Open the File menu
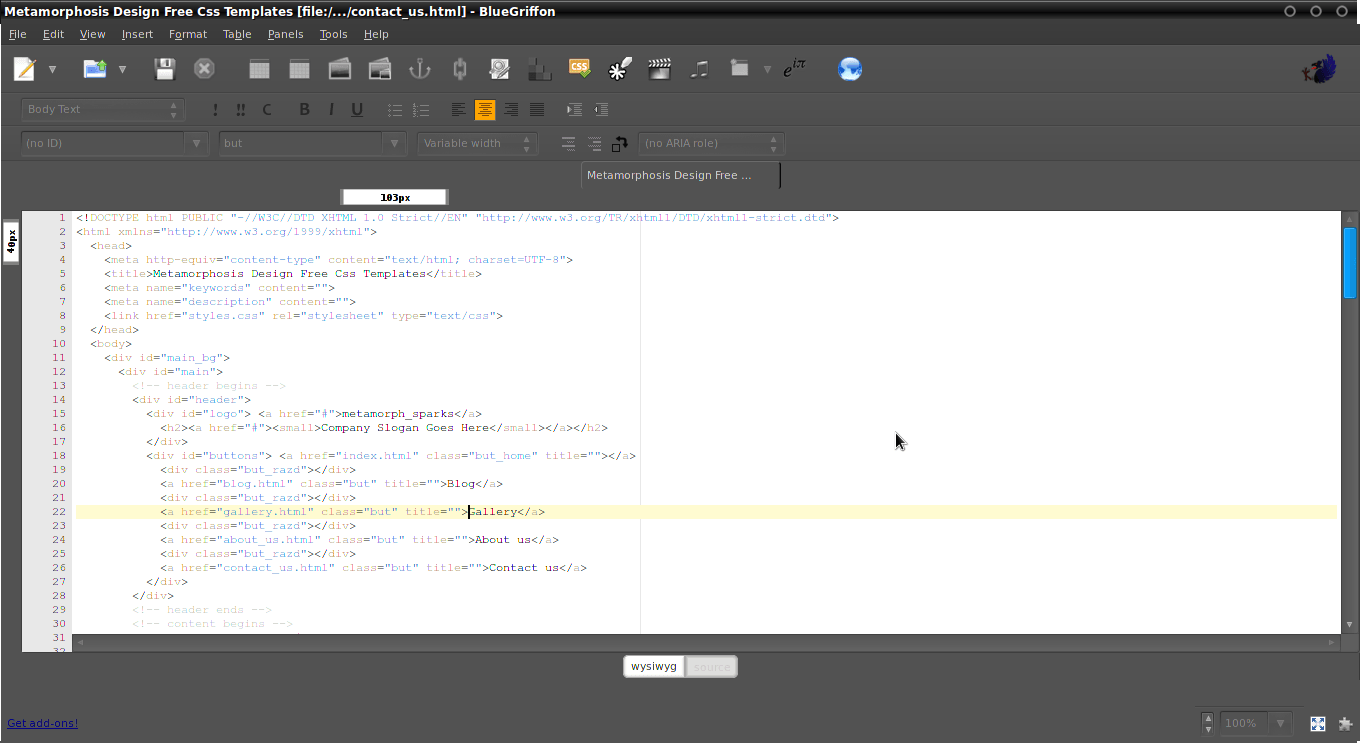The width and height of the screenshot is (1360, 743). tap(18, 34)
